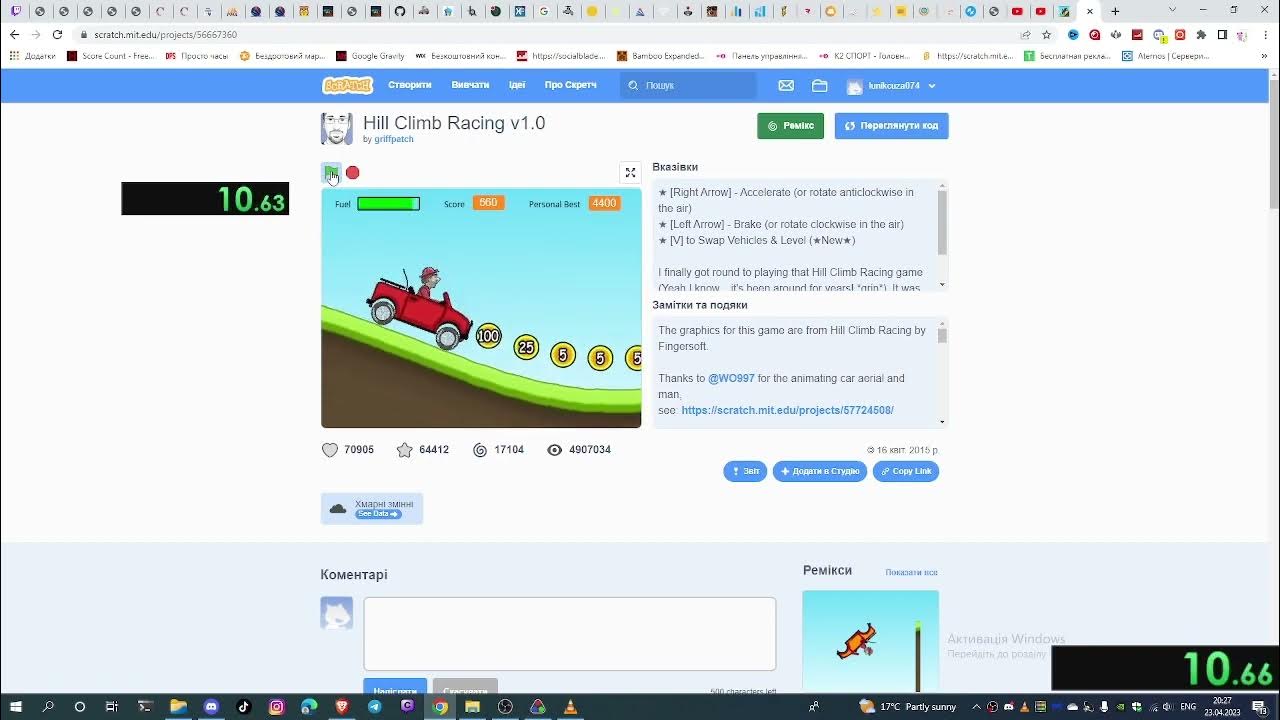Screen dimensions: 1280x720
Task: Open the Google Gravity bookmark
Action: [x=370, y=56]
